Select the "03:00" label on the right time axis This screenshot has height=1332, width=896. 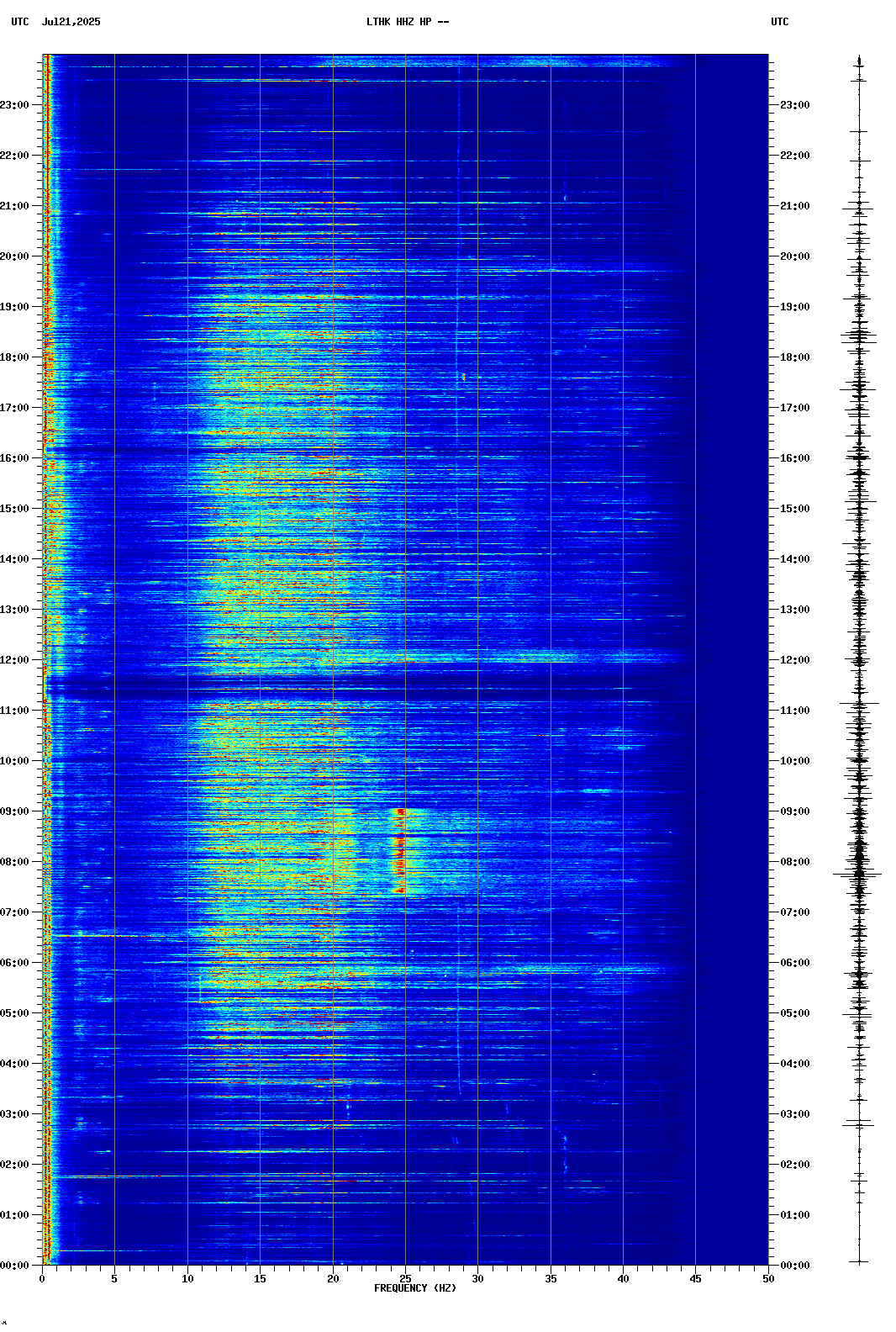click(x=795, y=1114)
